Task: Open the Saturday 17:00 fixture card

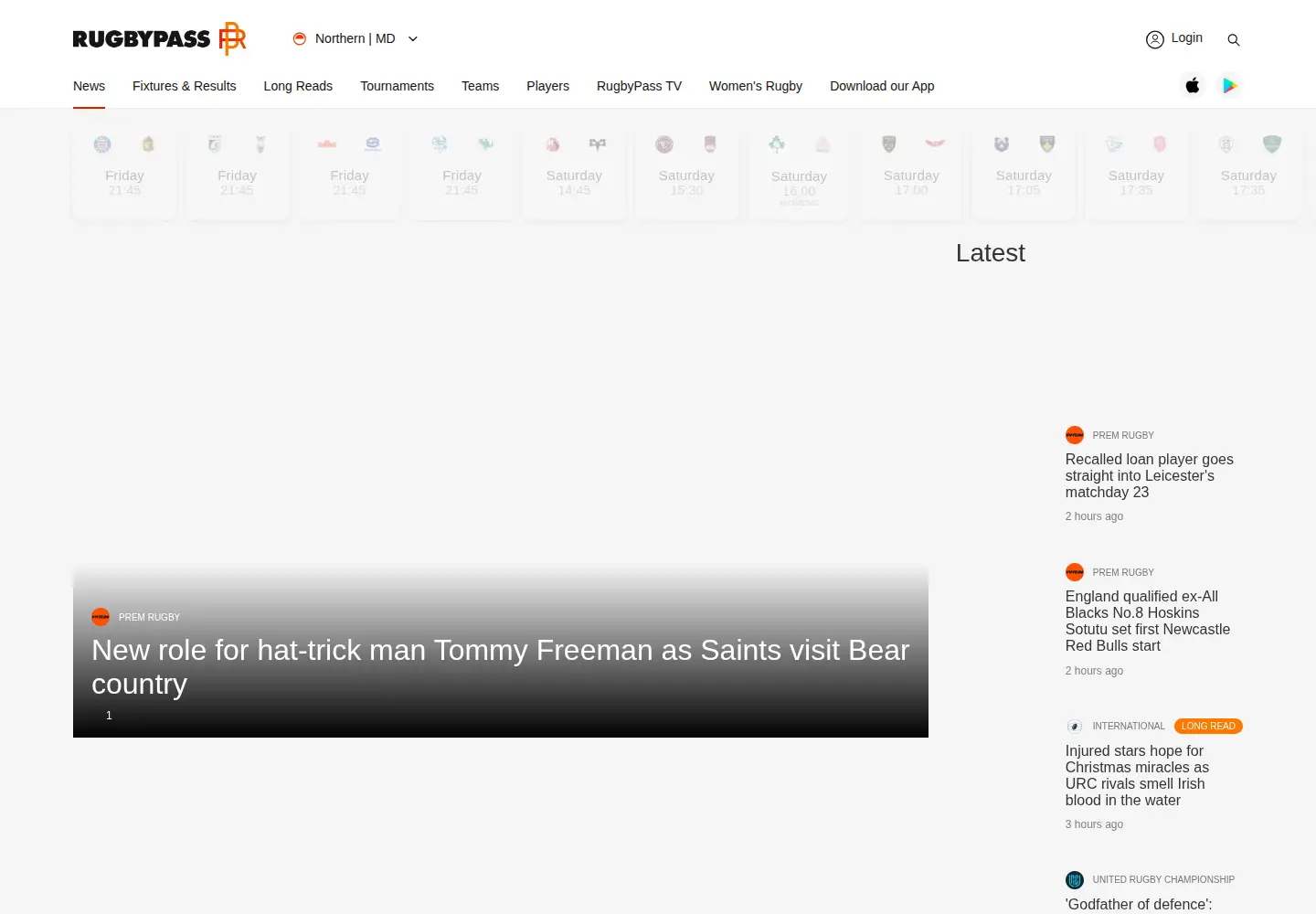Action: tap(911, 174)
